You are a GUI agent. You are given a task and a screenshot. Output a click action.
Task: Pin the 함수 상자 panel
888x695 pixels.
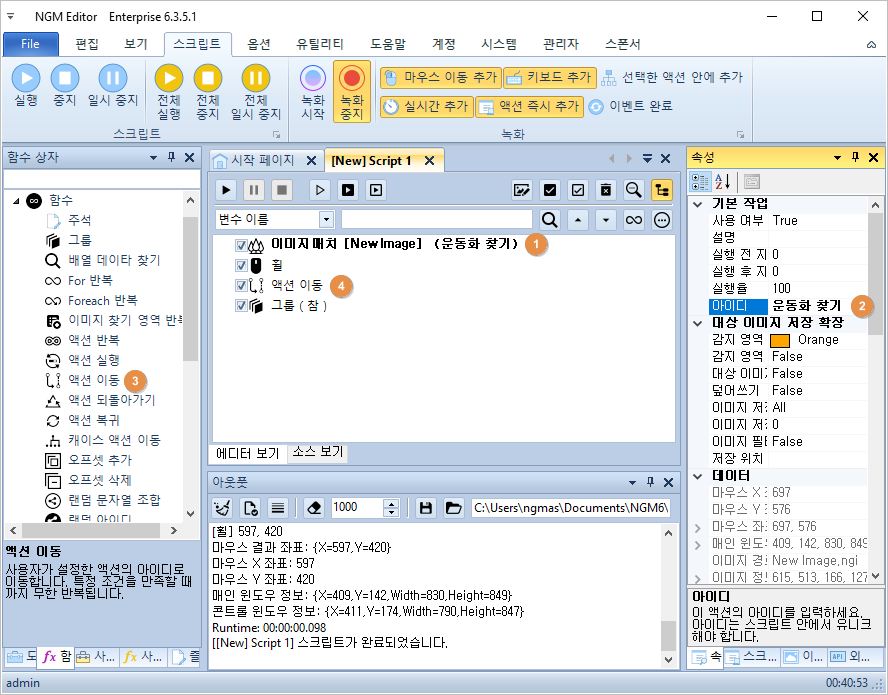tap(172, 157)
